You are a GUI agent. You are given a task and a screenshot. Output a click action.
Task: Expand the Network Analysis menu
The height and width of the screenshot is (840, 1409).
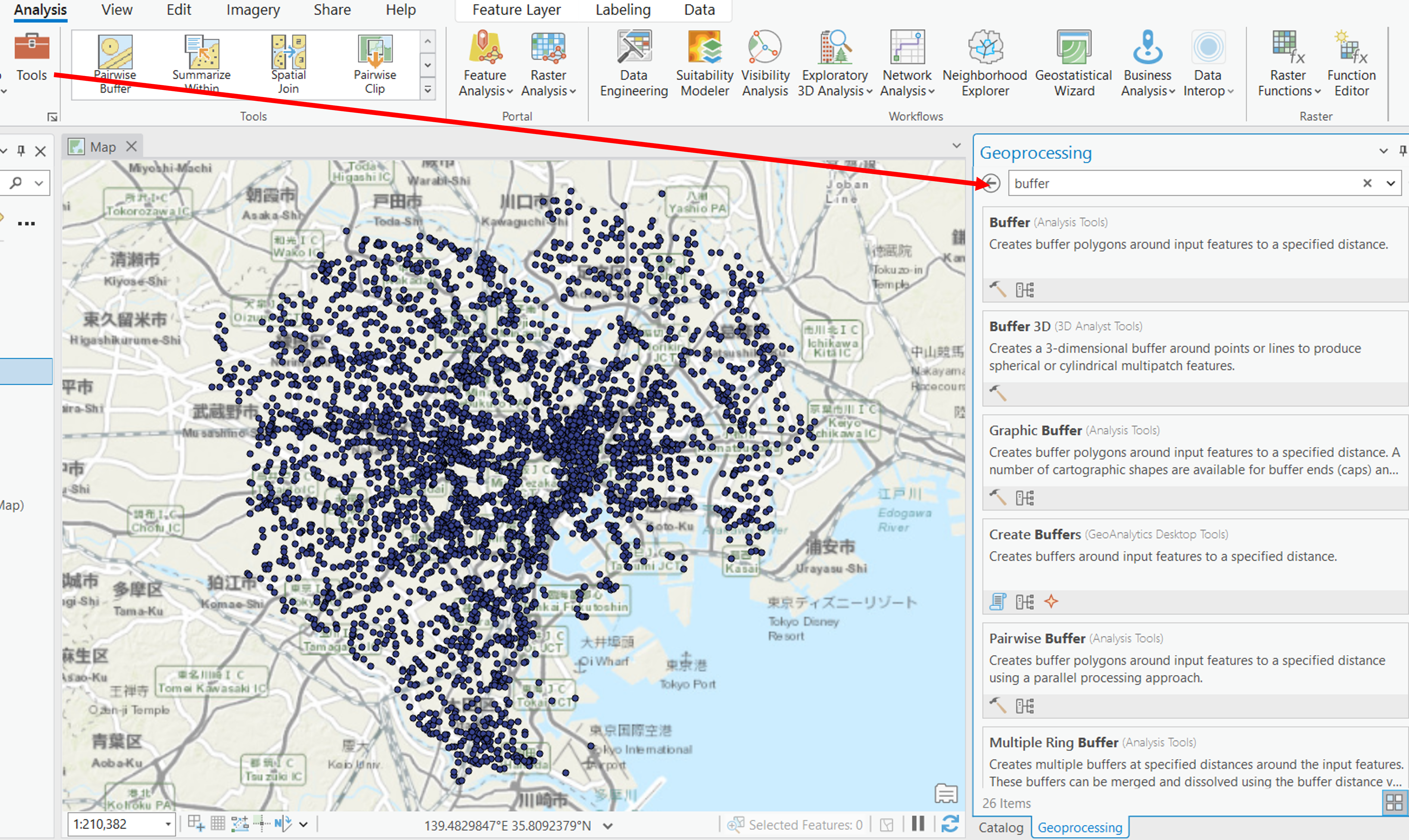(907, 63)
